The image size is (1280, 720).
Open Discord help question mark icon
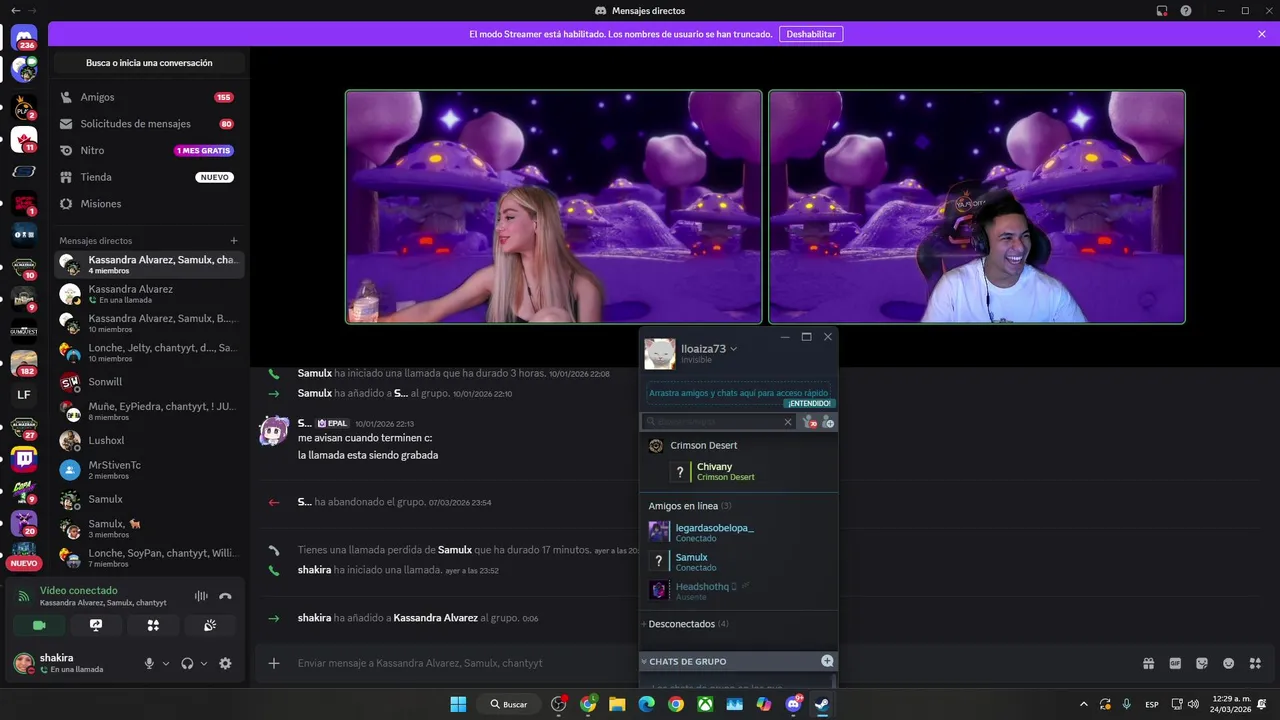[1186, 10]
